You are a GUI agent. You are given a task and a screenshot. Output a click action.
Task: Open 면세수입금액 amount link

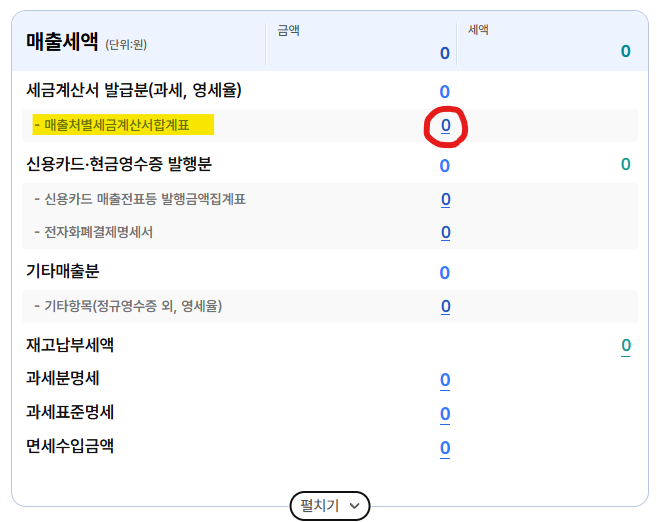click(445, 448)
